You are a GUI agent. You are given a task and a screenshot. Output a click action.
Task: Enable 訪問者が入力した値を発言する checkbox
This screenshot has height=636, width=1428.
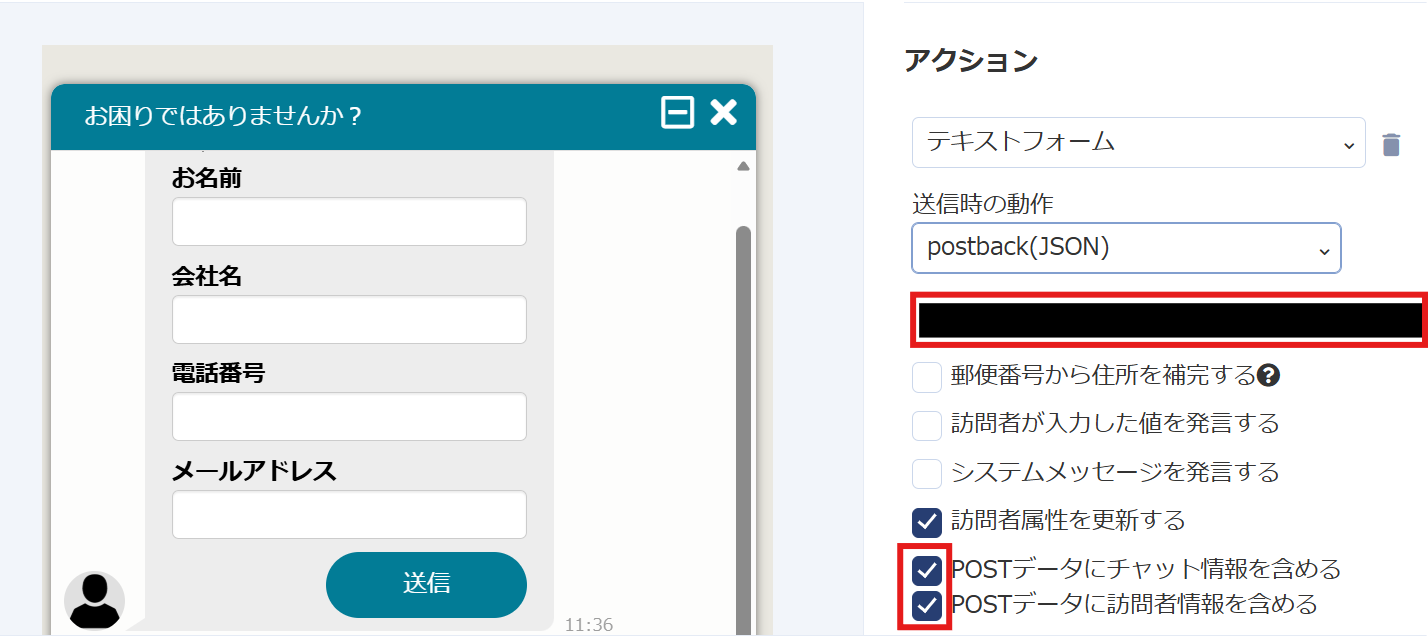click(x=927, y=425)
